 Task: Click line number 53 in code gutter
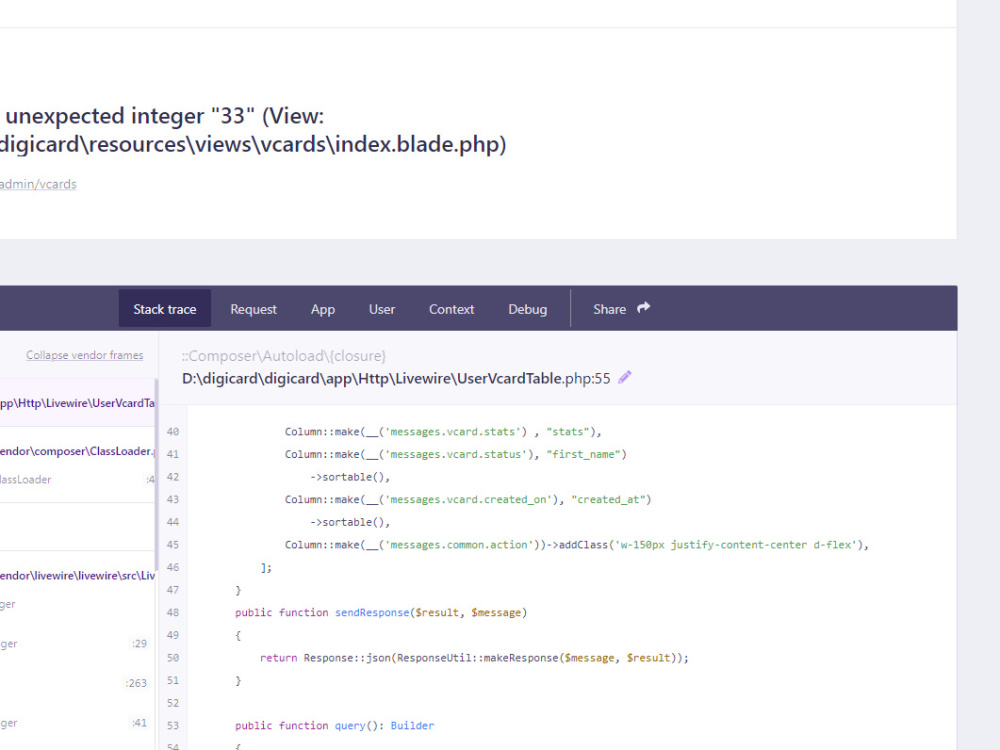click(x=173, y=725)
